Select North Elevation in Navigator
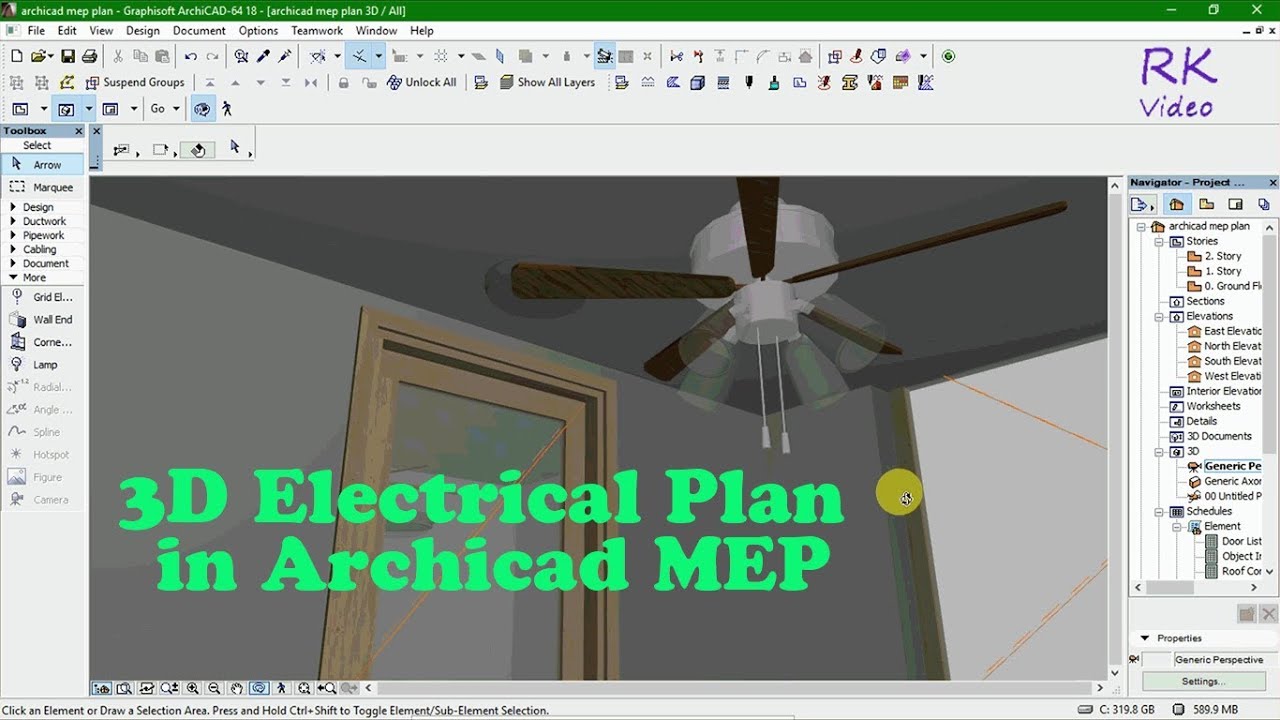 click(1225, 346)
